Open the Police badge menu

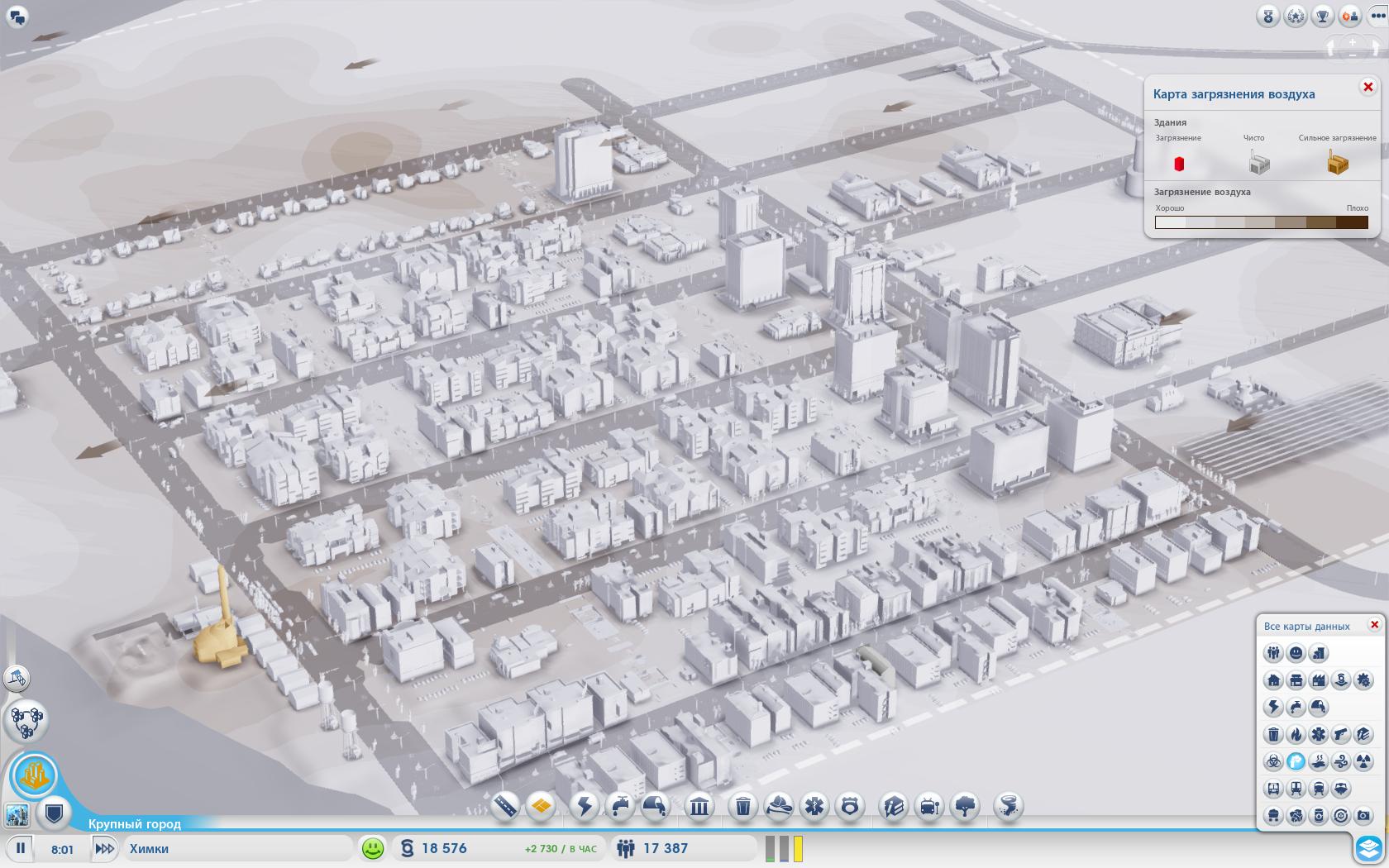click(x=850, y=806)
